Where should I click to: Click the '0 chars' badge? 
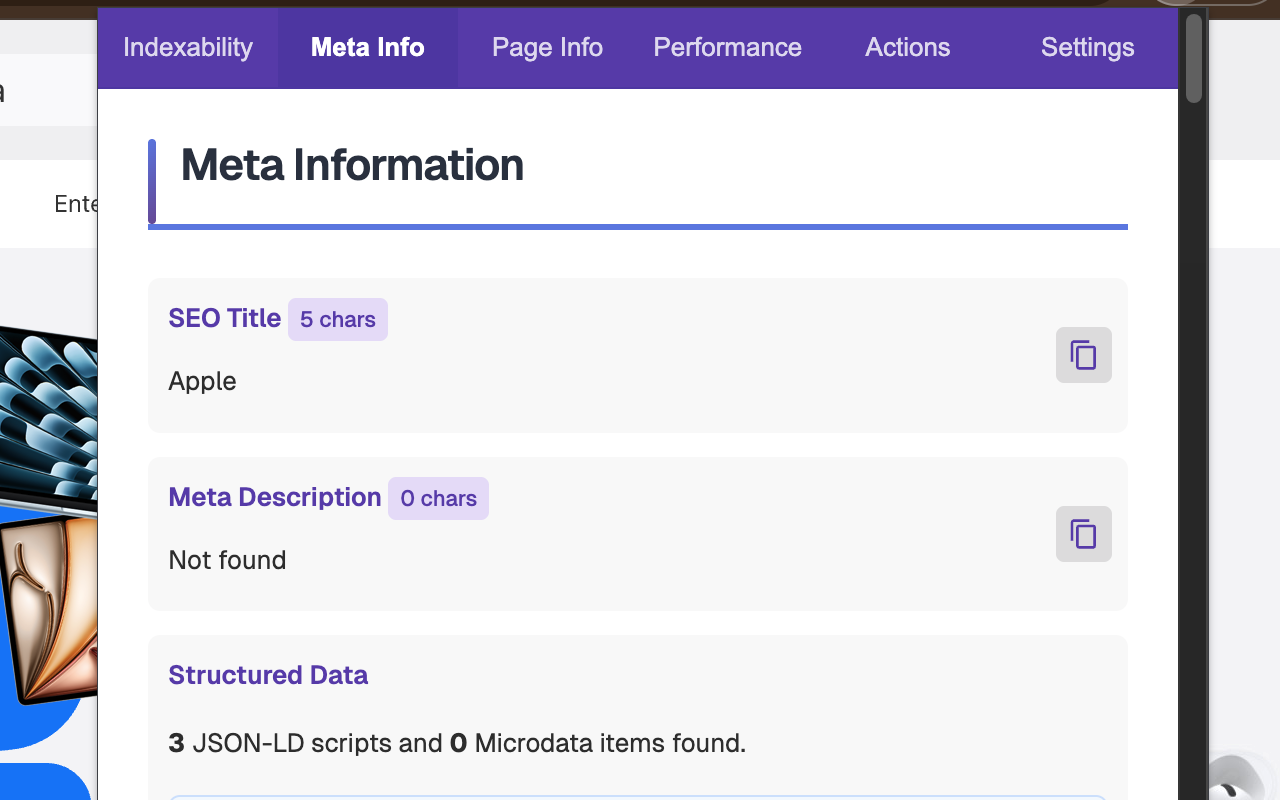(x=438, y=498)
